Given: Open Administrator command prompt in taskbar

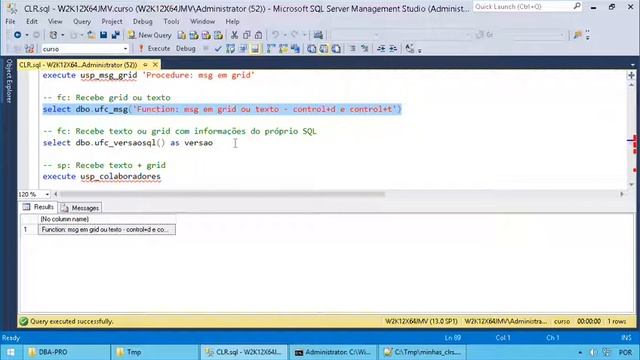Looking at the screenshot, I should tap(333, 352).
